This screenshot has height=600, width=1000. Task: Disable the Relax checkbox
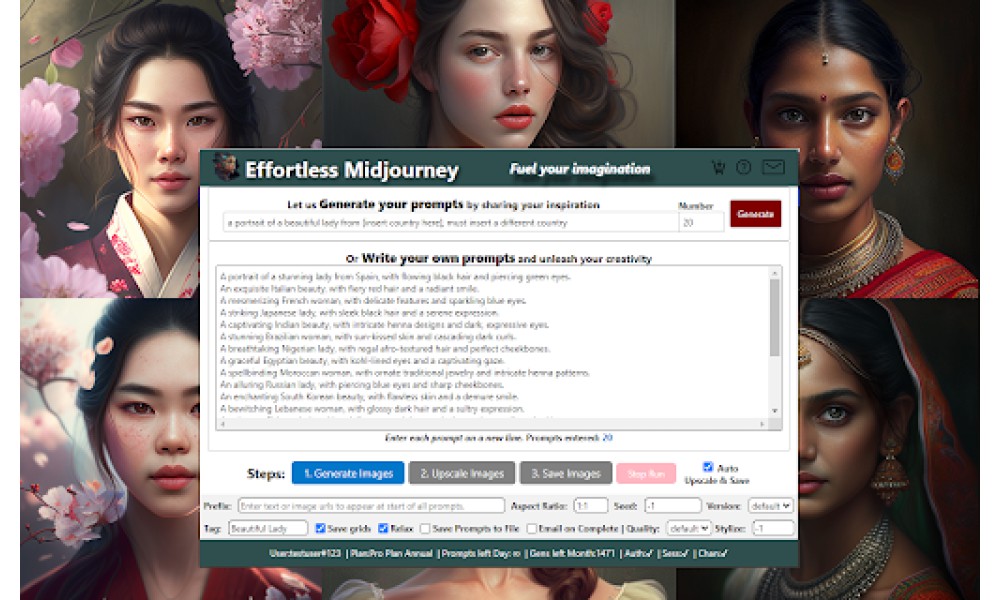click(x=383, y=529)
